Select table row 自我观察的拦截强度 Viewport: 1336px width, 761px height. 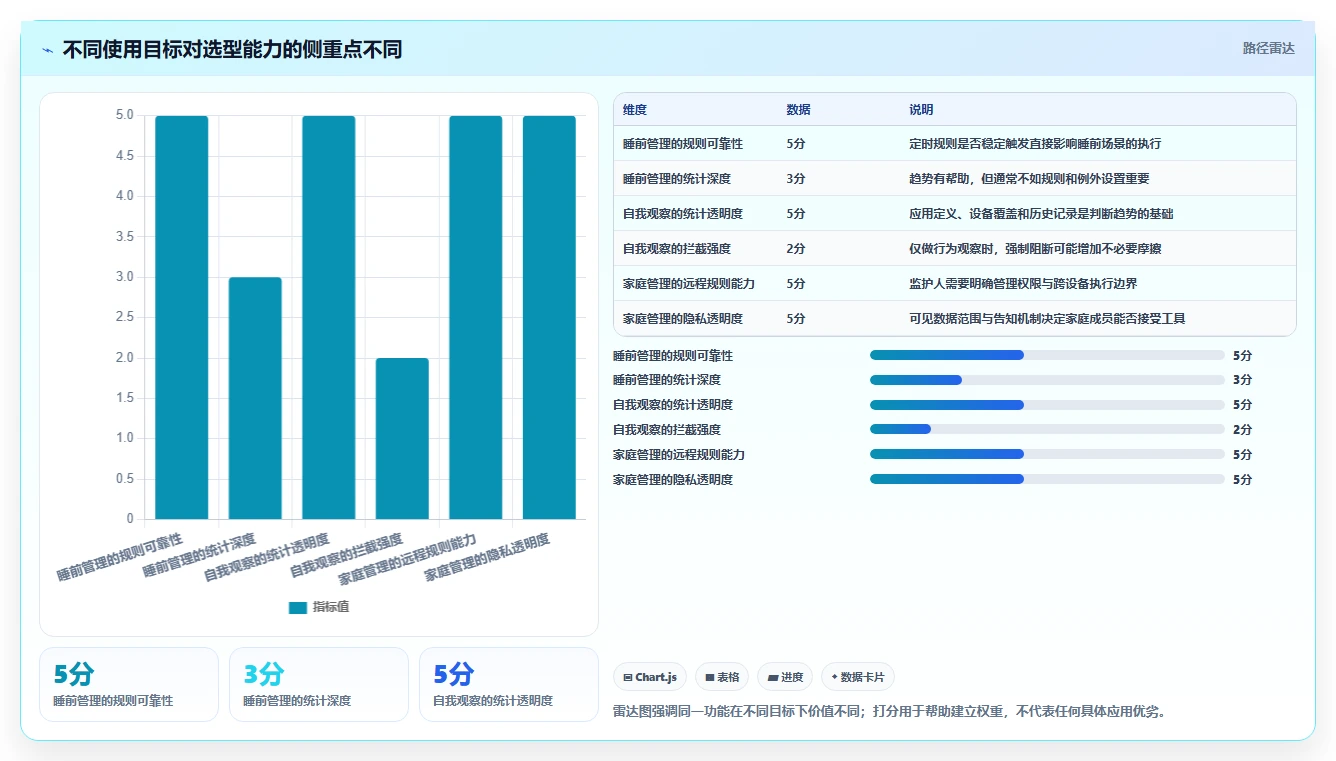954,249
